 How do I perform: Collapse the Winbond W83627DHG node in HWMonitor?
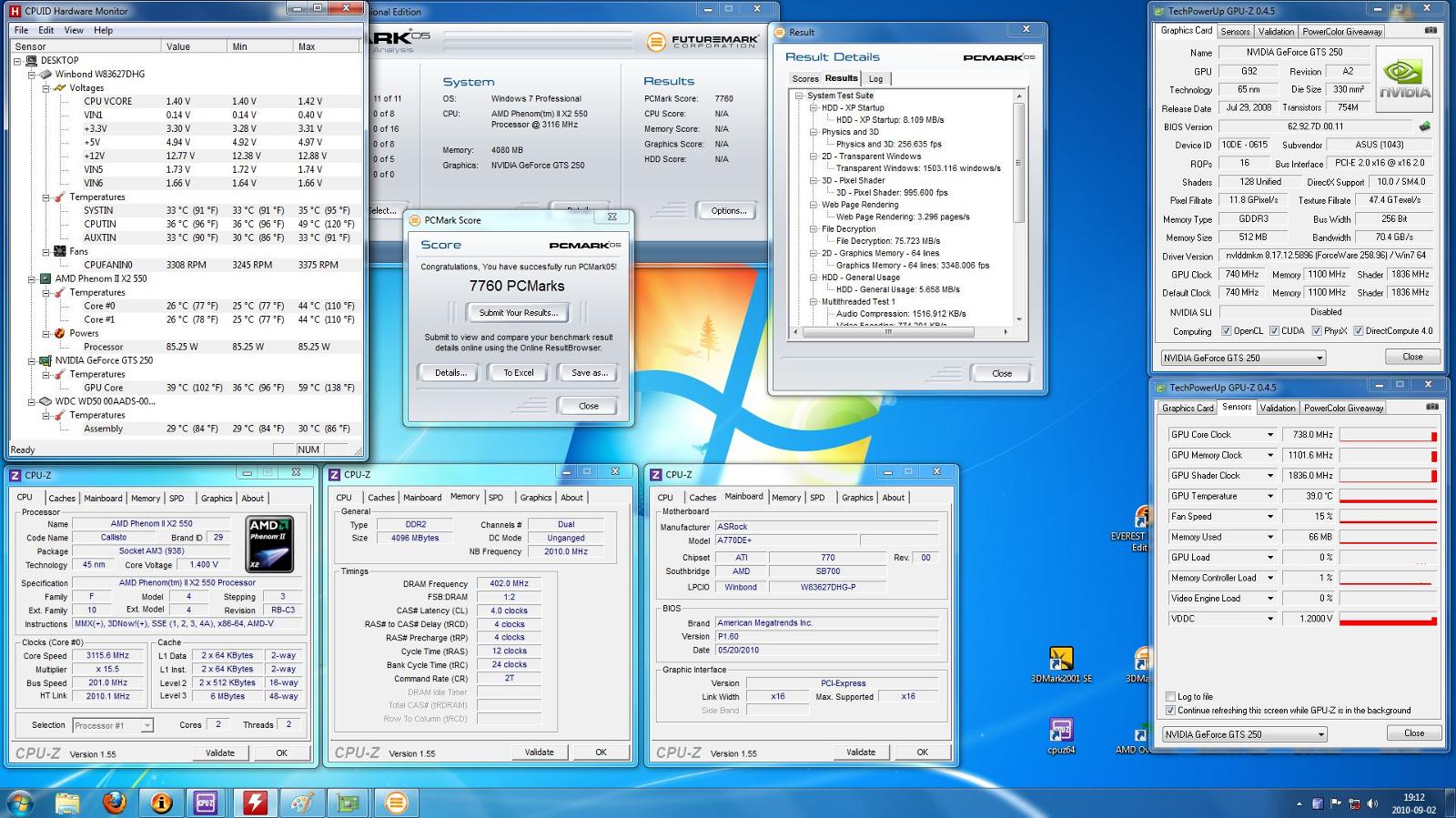coord(31,75)
